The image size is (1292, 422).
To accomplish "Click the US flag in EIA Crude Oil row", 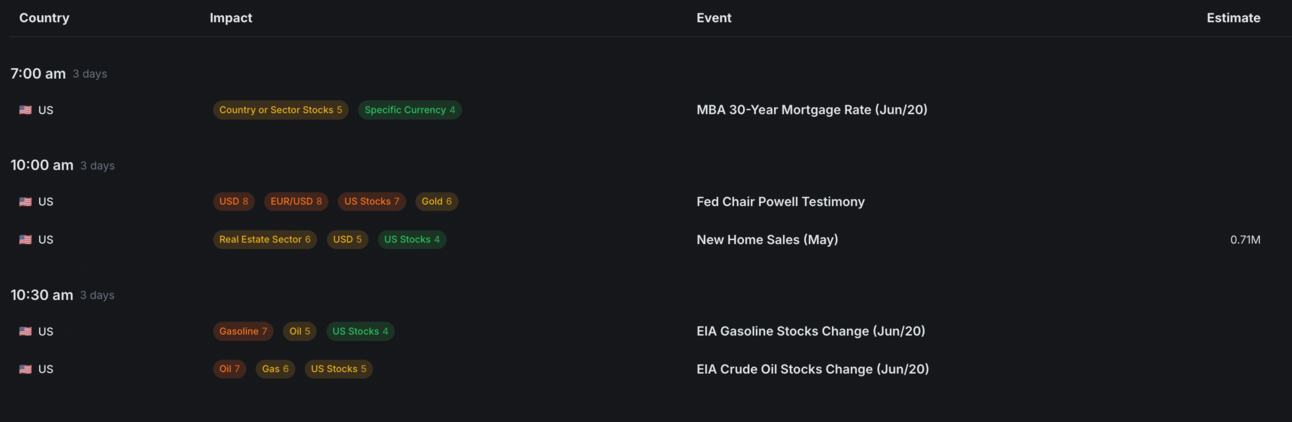I will coord(25,370).
